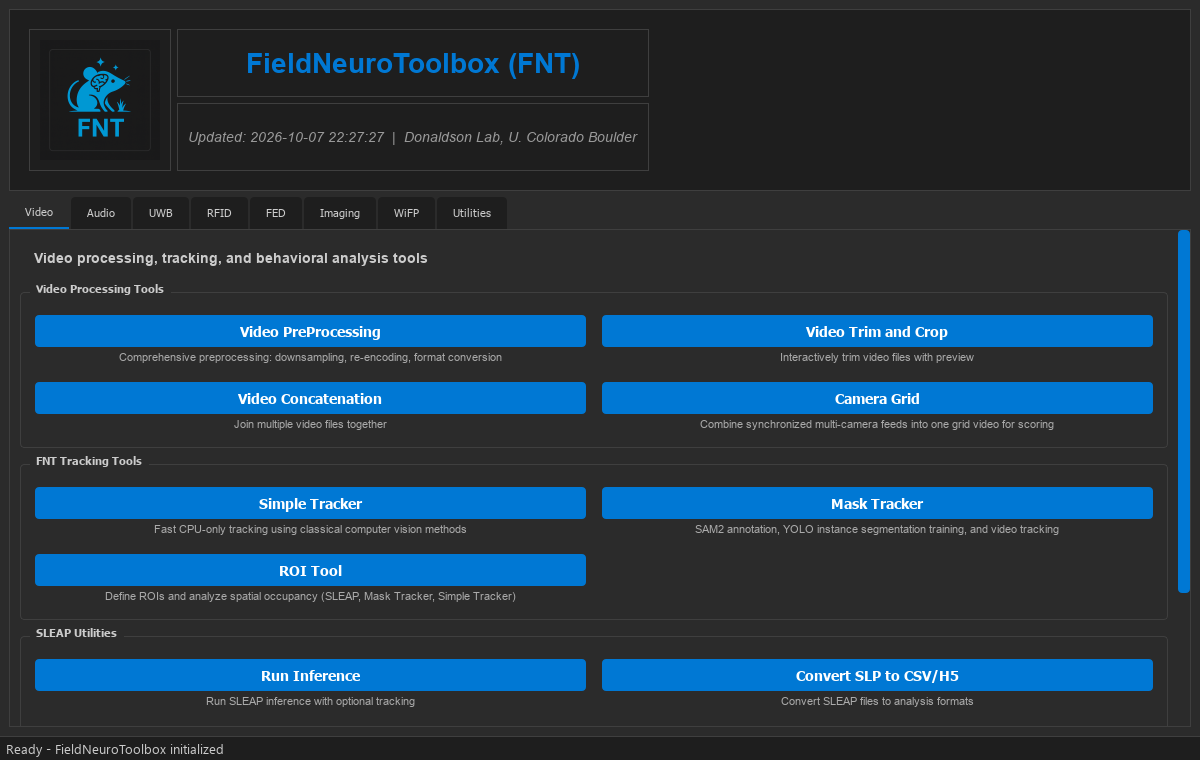Click the Updated timestamp and lab text

(413, 137)
